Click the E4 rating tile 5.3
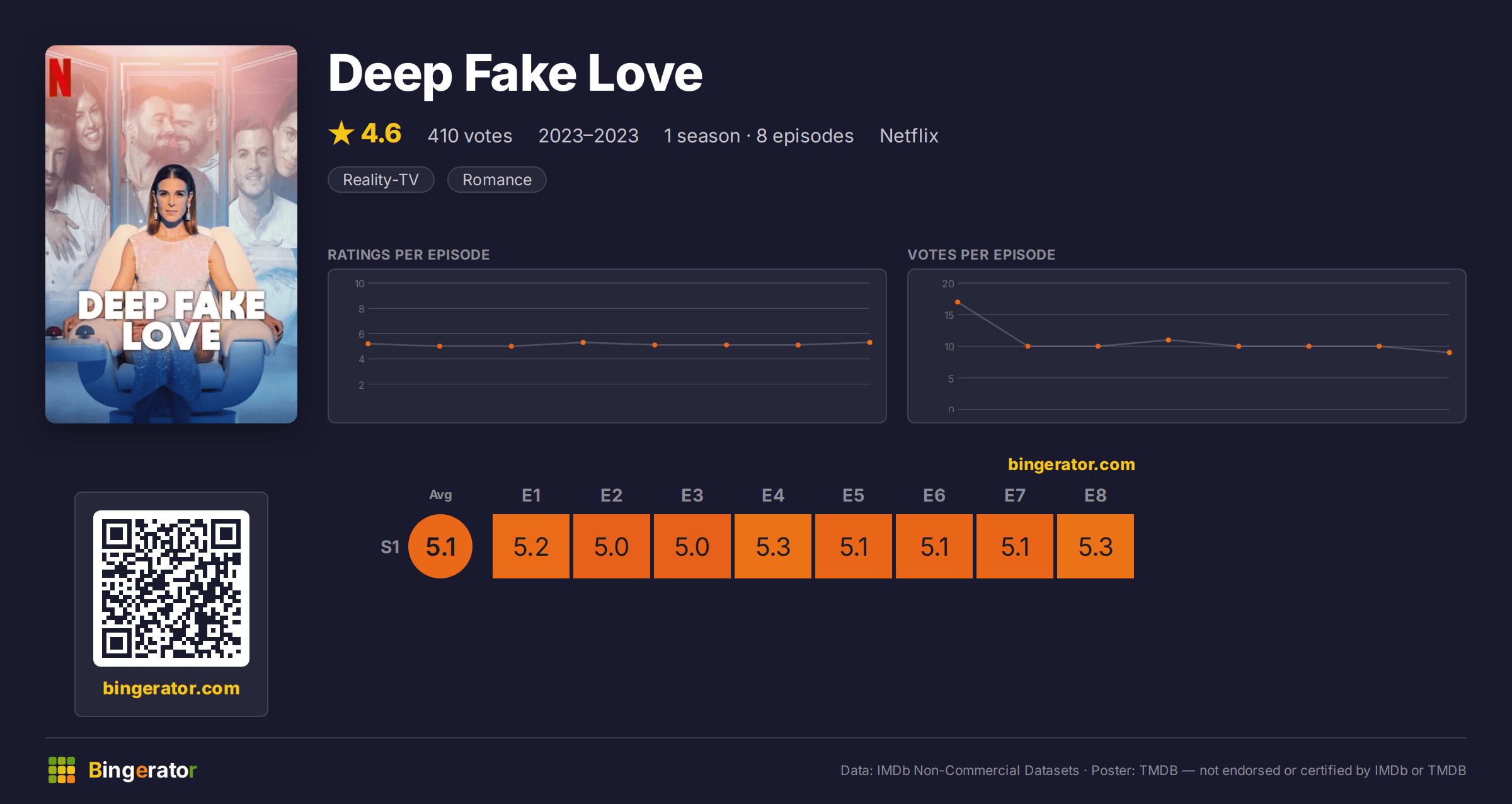Screen dimensions: 1512x804 point(773,546)
